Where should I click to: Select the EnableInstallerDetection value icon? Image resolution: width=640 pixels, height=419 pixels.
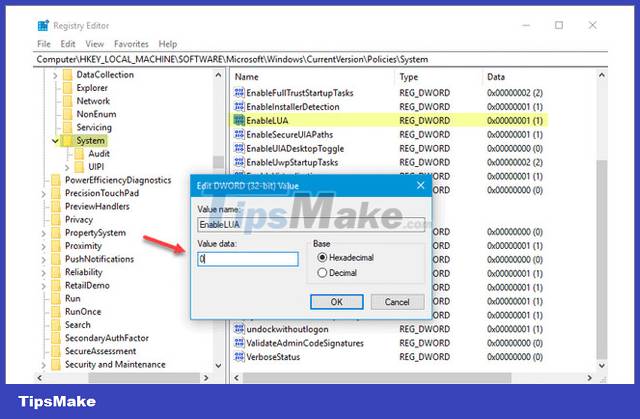pos(239,106)
